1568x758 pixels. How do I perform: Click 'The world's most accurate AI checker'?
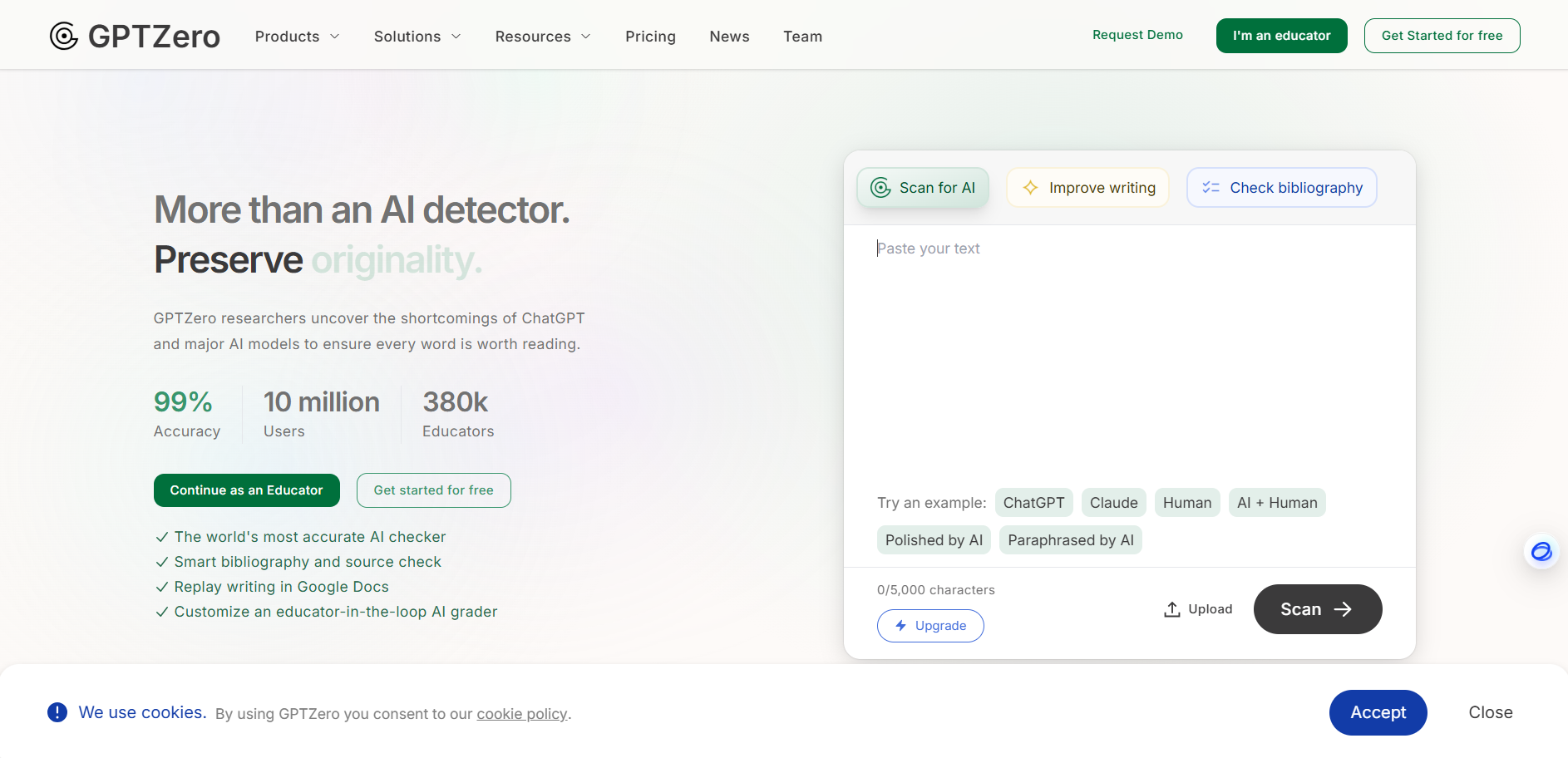tap(310, 537)
